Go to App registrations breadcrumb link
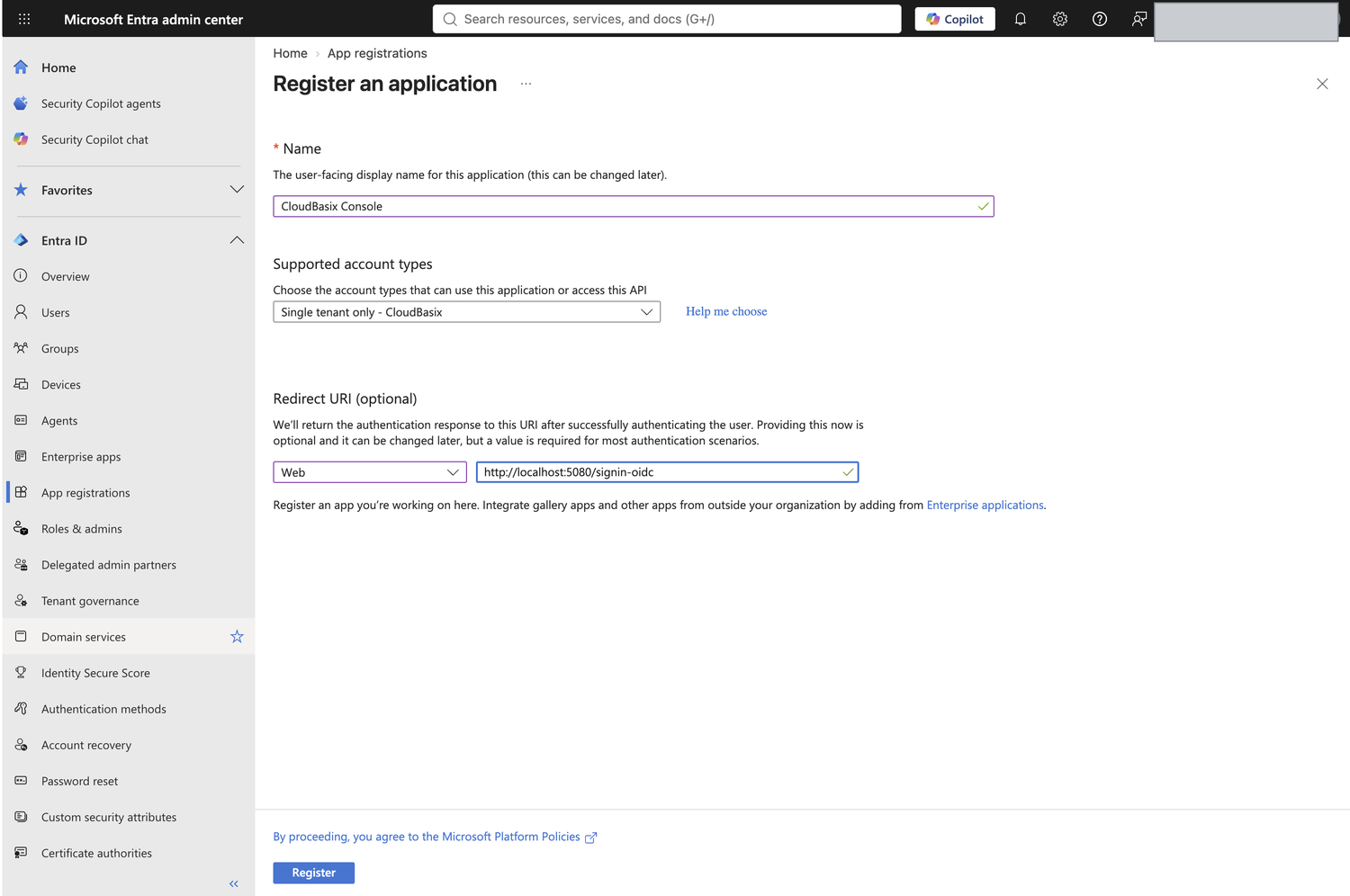This screenshot has width=1350, height=896. (x=377, y=53)
